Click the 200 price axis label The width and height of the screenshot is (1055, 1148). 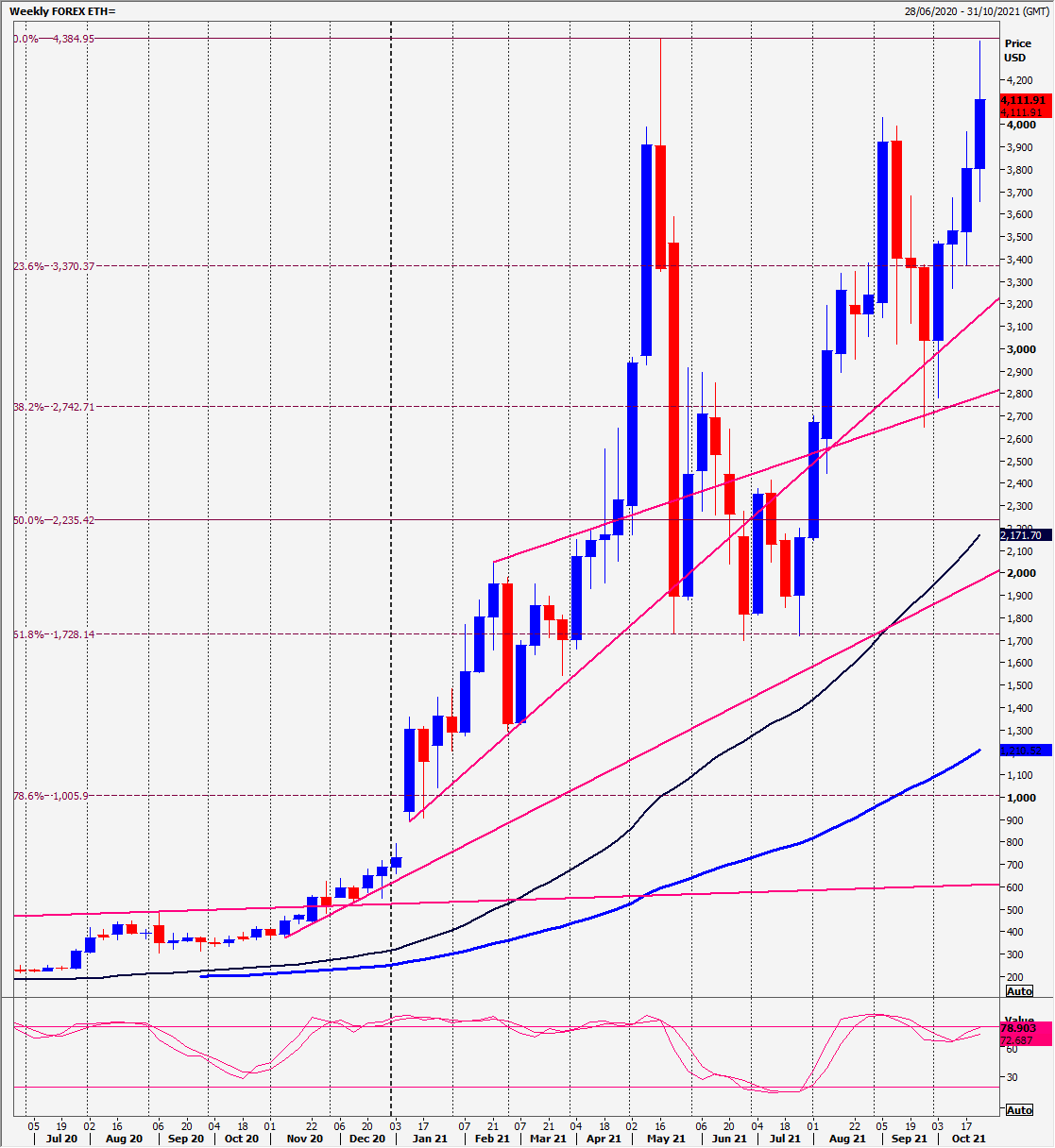1014,977
